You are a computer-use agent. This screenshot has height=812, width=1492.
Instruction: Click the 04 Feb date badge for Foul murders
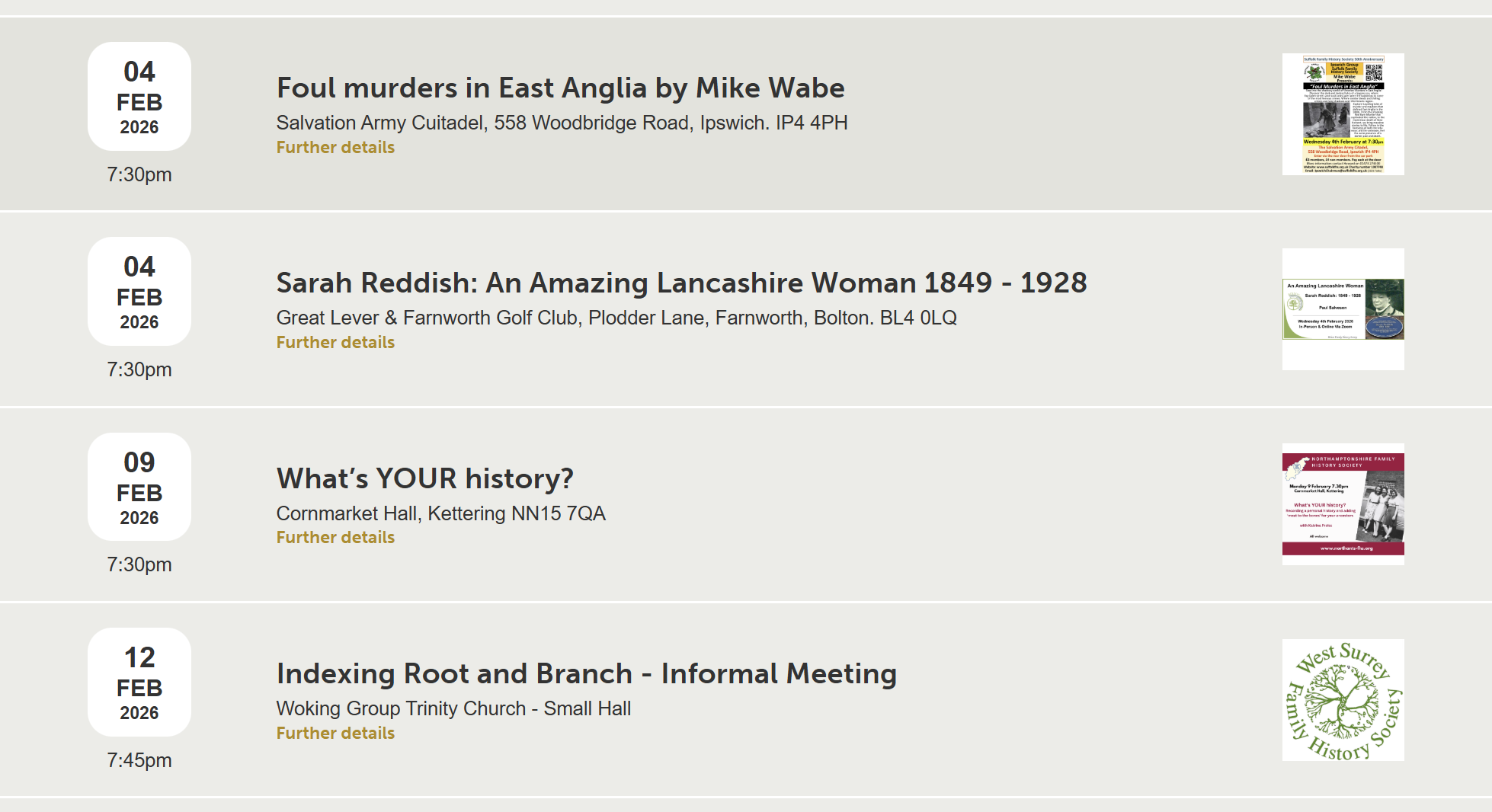[x=139, y=97]
